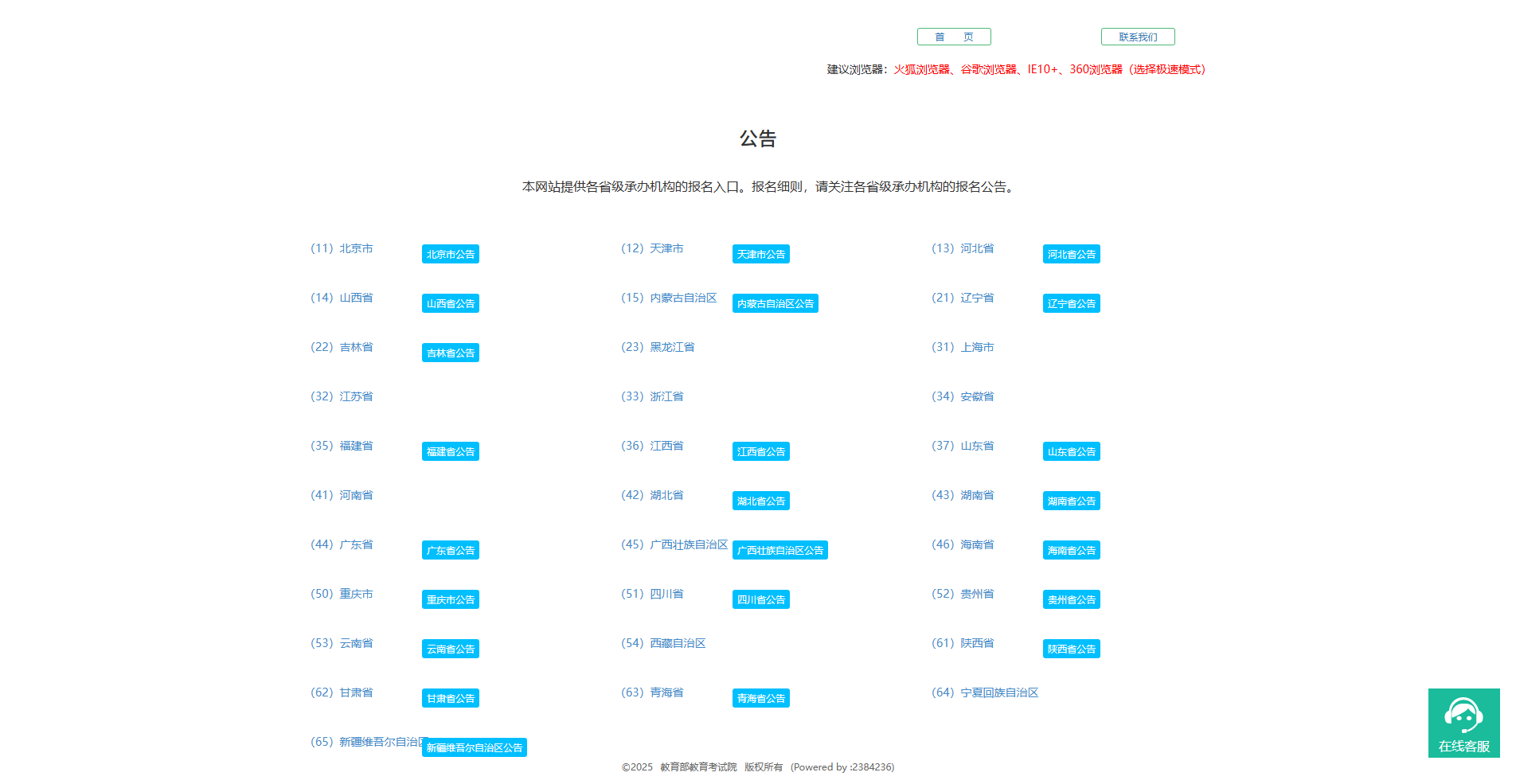Open the 河北省公告 announcement

pos(1070,254)
